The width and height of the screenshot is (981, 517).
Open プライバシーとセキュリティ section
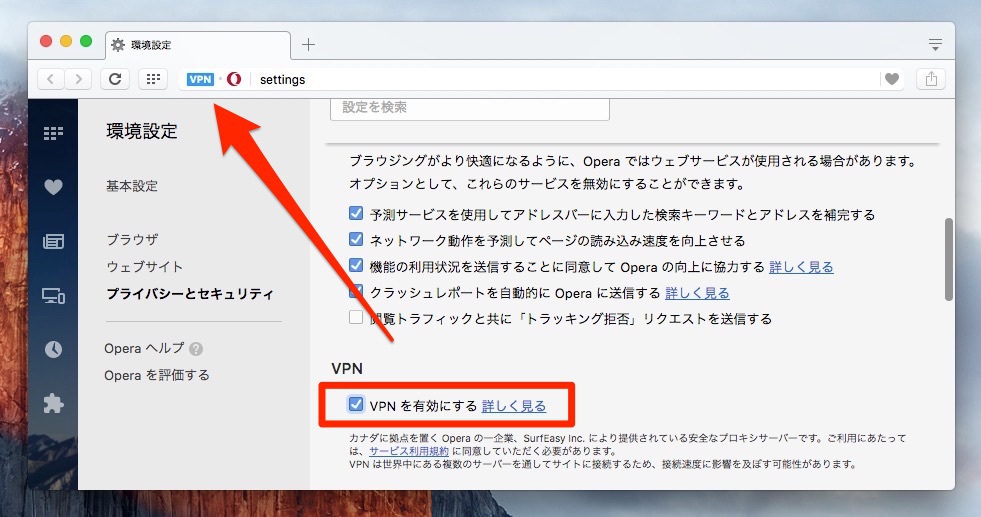[x=190, y=294]
